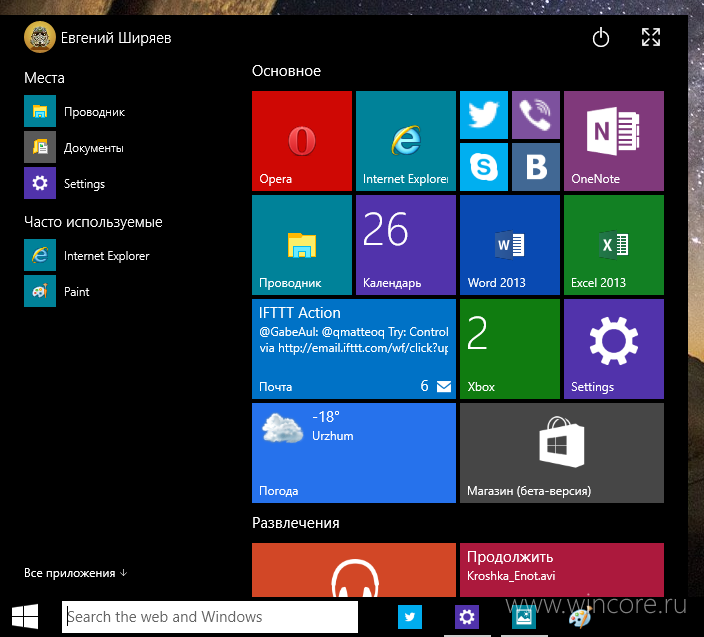Launch Word 2013 tile
704x637 pixels.
510,245
